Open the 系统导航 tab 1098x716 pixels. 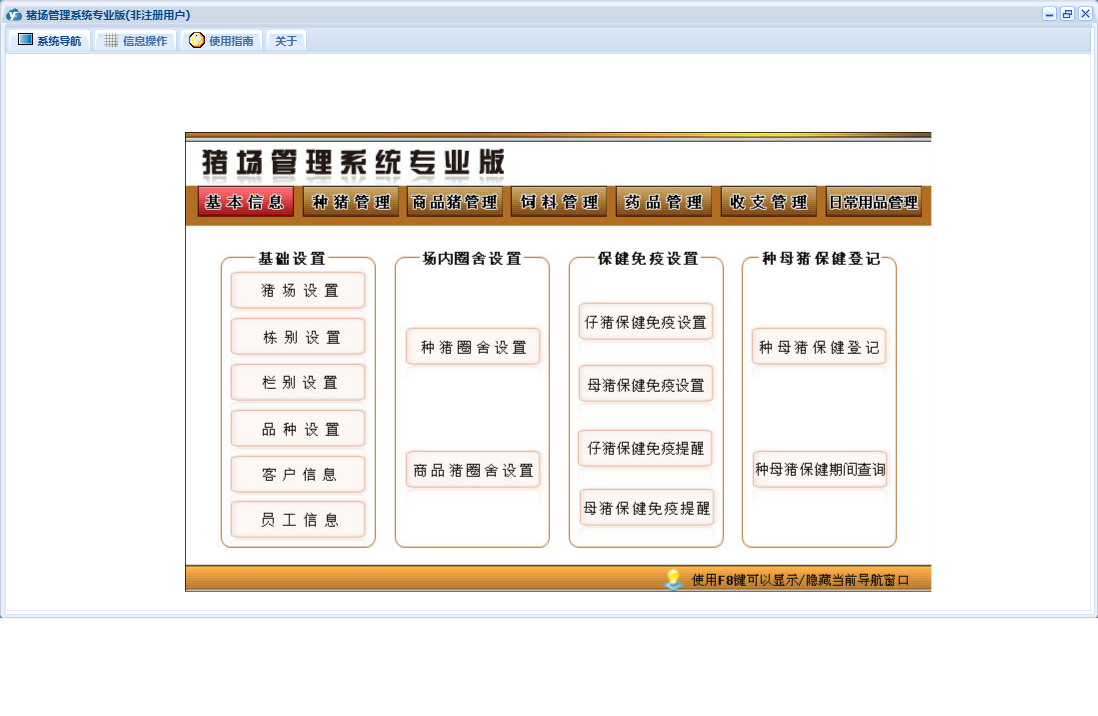click(50, 41)
